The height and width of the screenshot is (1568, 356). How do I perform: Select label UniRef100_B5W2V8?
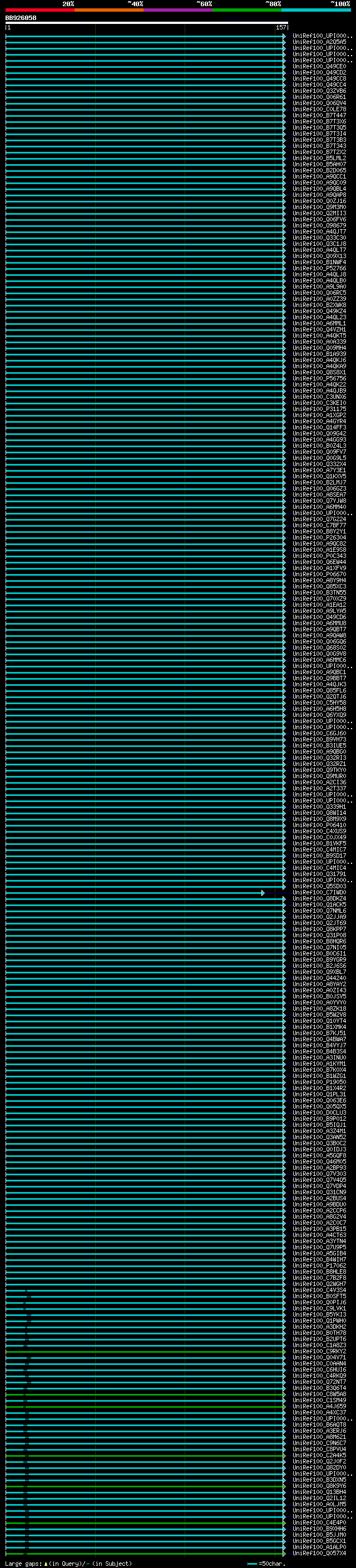coord(319,1015)
